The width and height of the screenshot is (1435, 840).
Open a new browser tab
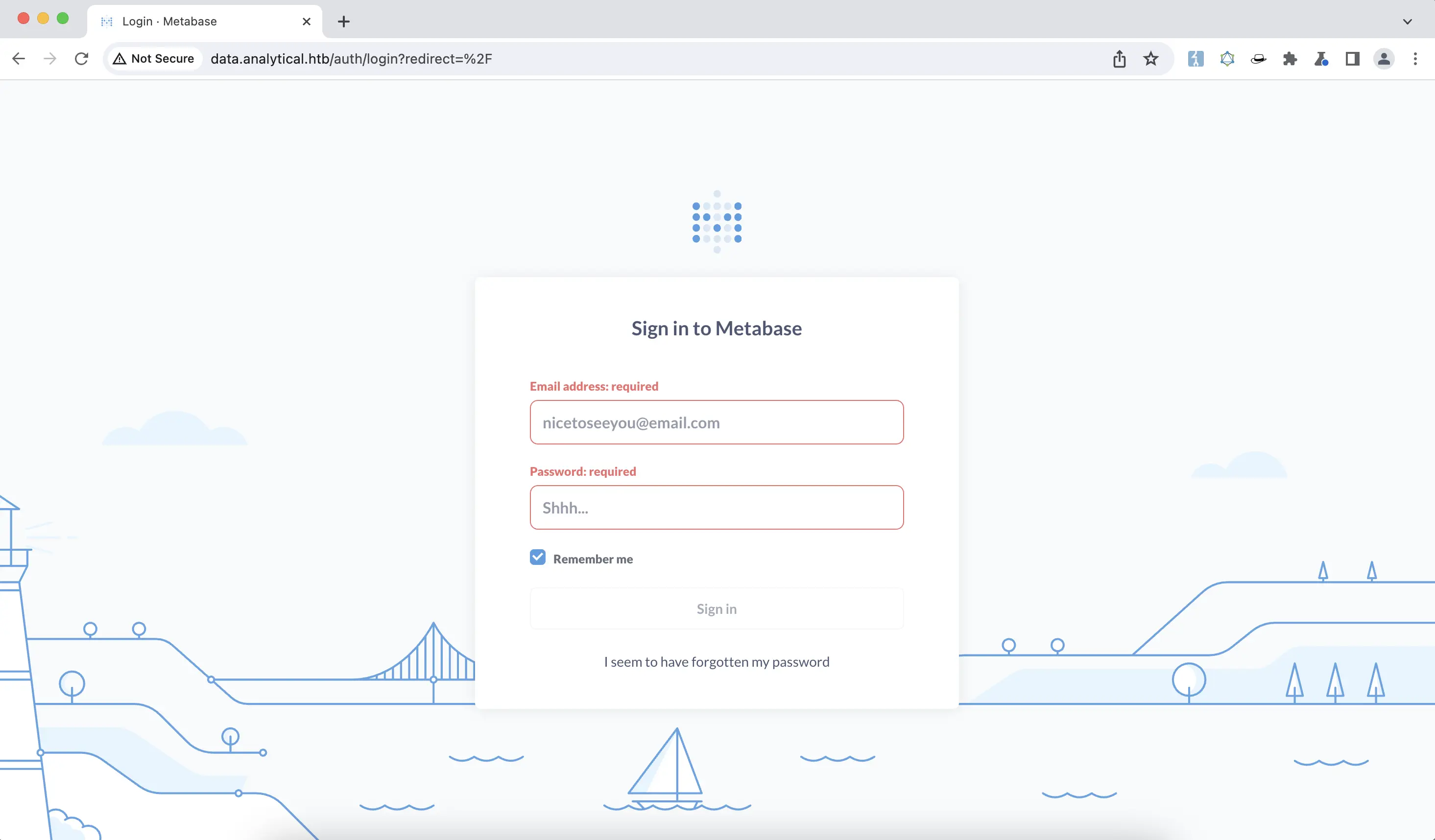coord(343,22)
